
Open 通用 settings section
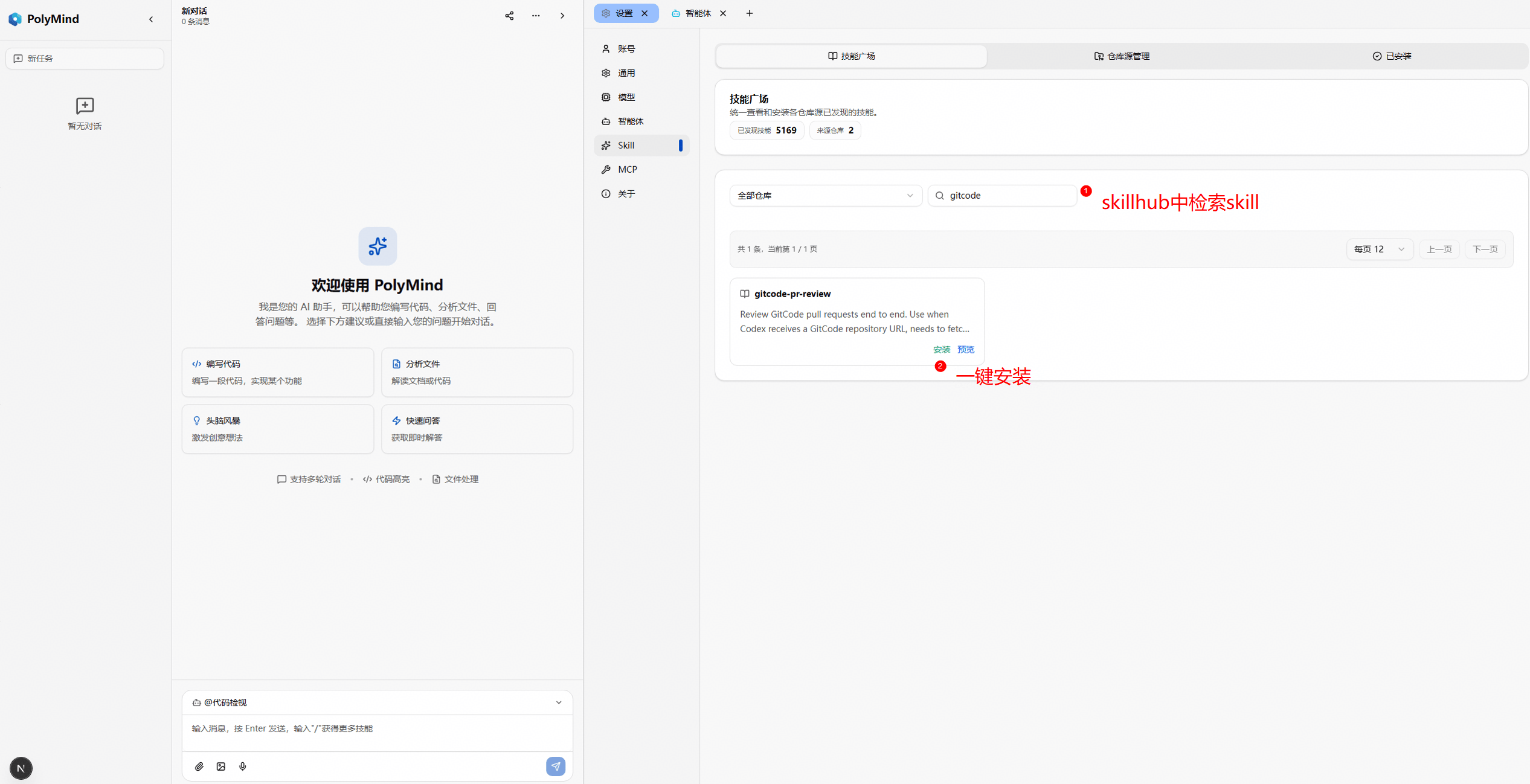641,73
